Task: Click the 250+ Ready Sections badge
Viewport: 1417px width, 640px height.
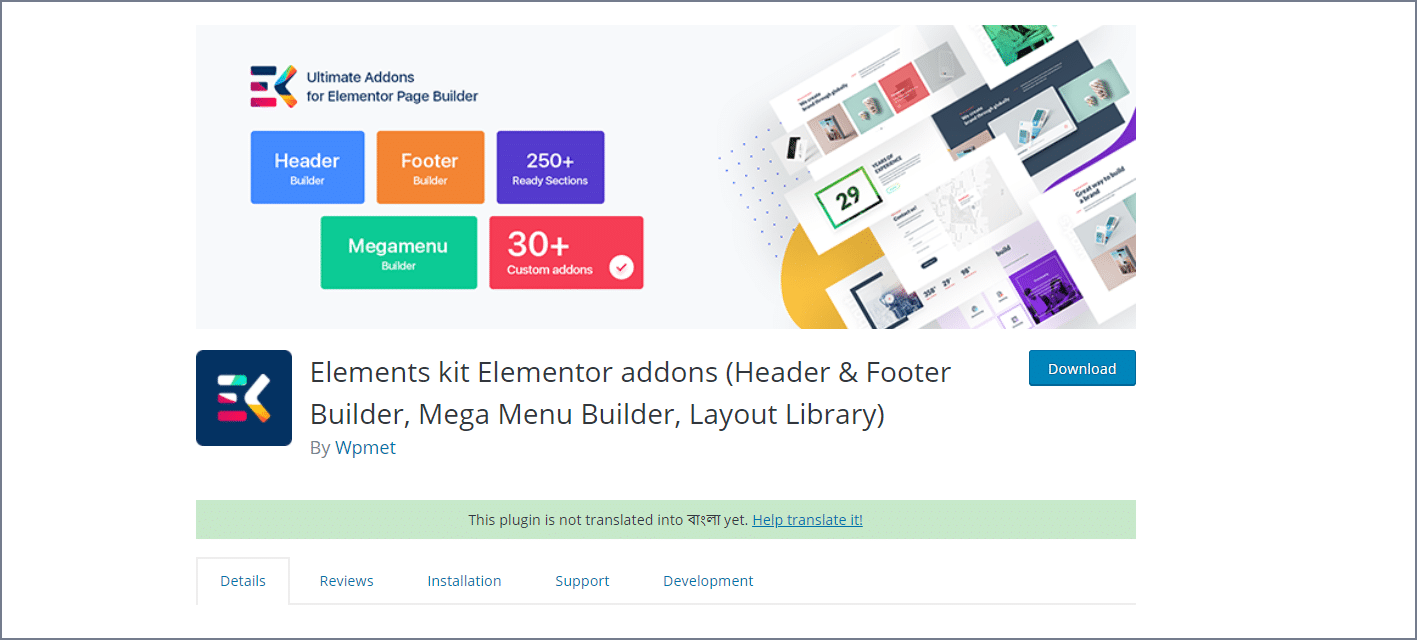Action: (550, 167)
